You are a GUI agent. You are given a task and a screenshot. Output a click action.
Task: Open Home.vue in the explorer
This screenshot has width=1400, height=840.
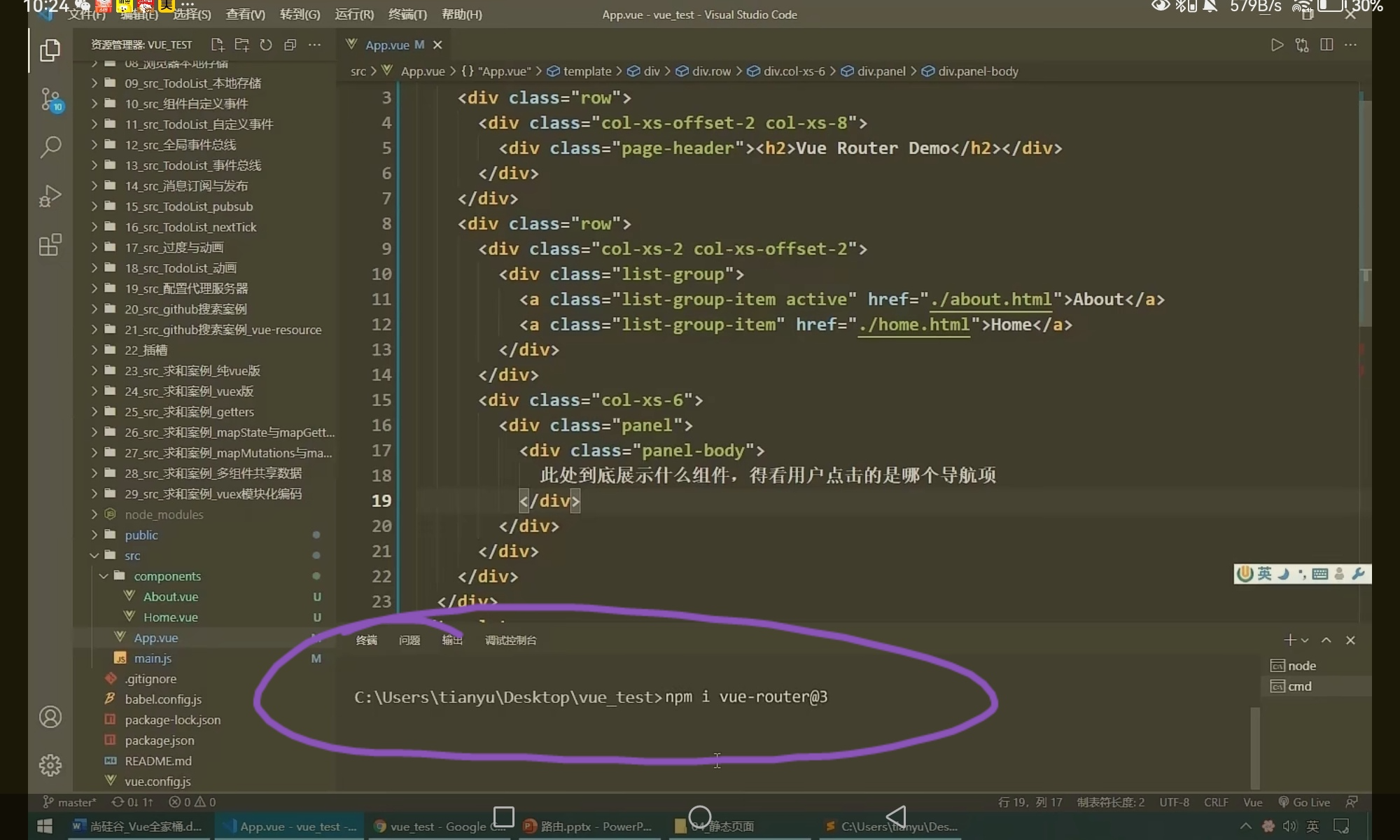tap(170, 617)
